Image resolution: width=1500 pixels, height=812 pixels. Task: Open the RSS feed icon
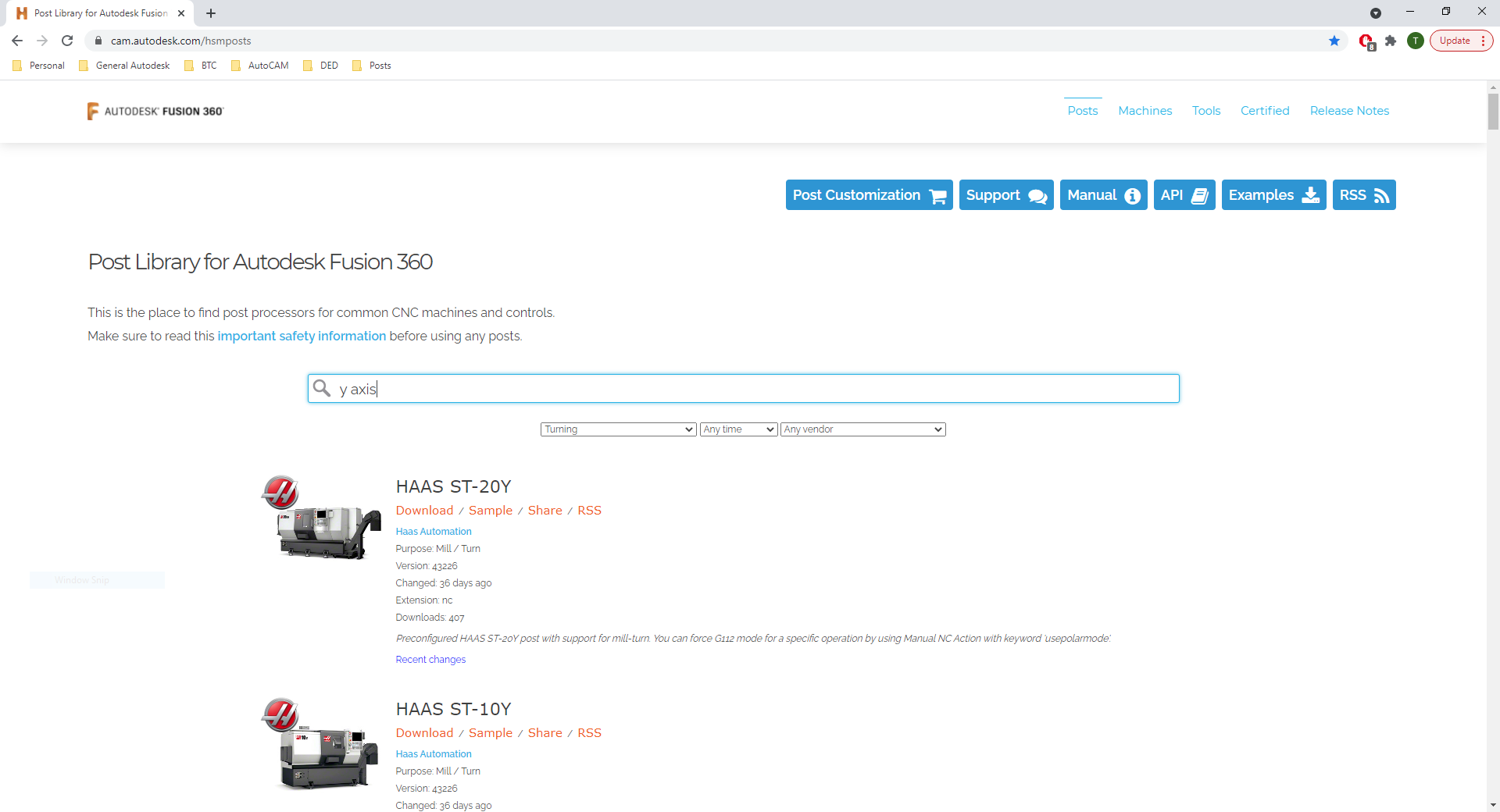[1380, 195]
